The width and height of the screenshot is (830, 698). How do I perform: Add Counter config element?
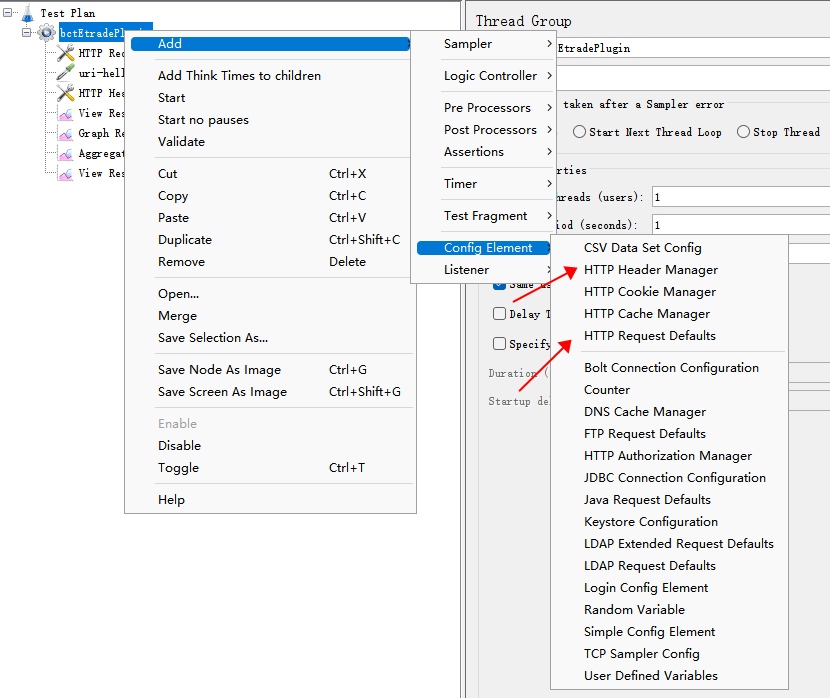coord(607,390)
